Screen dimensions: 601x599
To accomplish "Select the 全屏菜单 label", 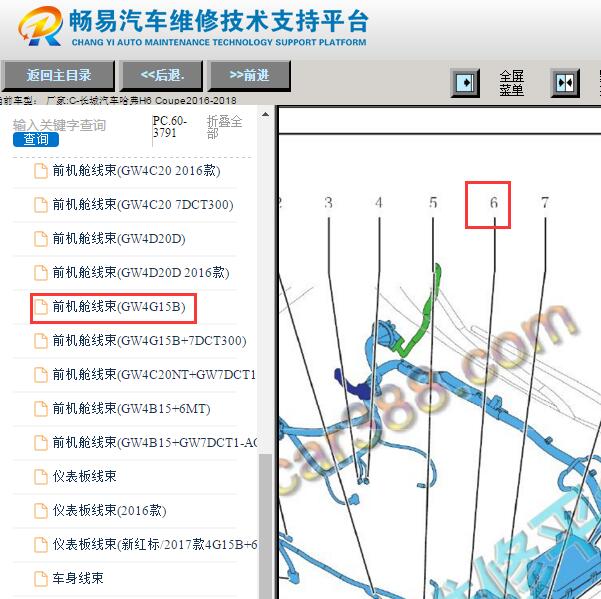I will 511,83.
